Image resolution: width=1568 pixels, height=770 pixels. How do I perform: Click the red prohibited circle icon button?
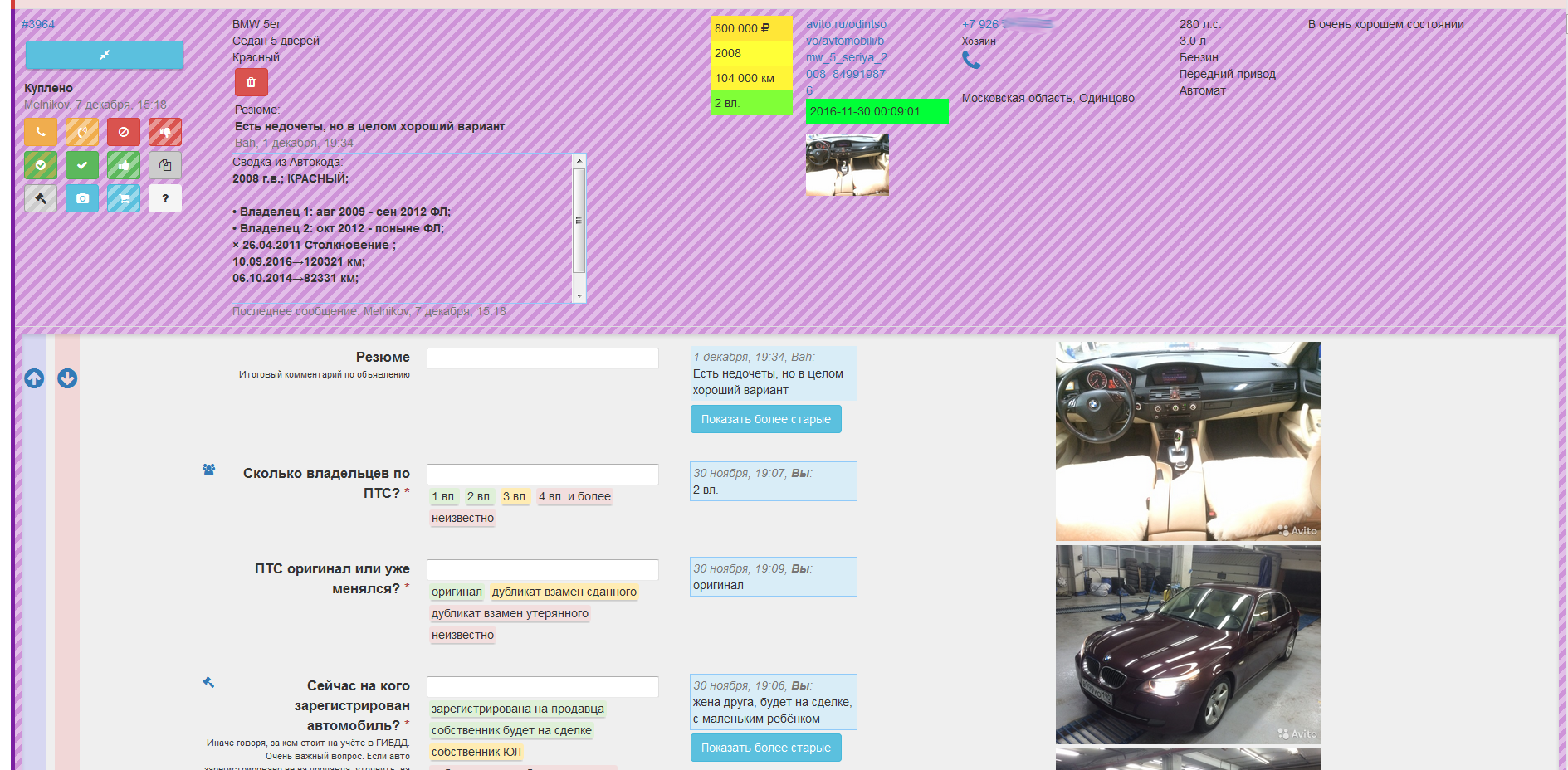click(x=124, y=132)
